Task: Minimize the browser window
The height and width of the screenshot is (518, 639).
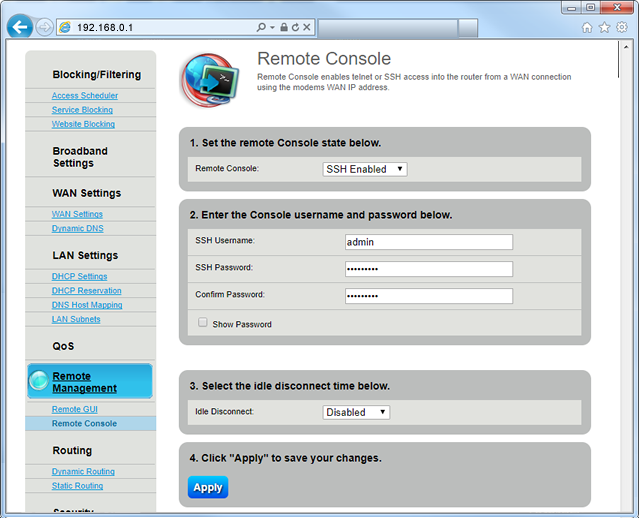Action: 571,7
